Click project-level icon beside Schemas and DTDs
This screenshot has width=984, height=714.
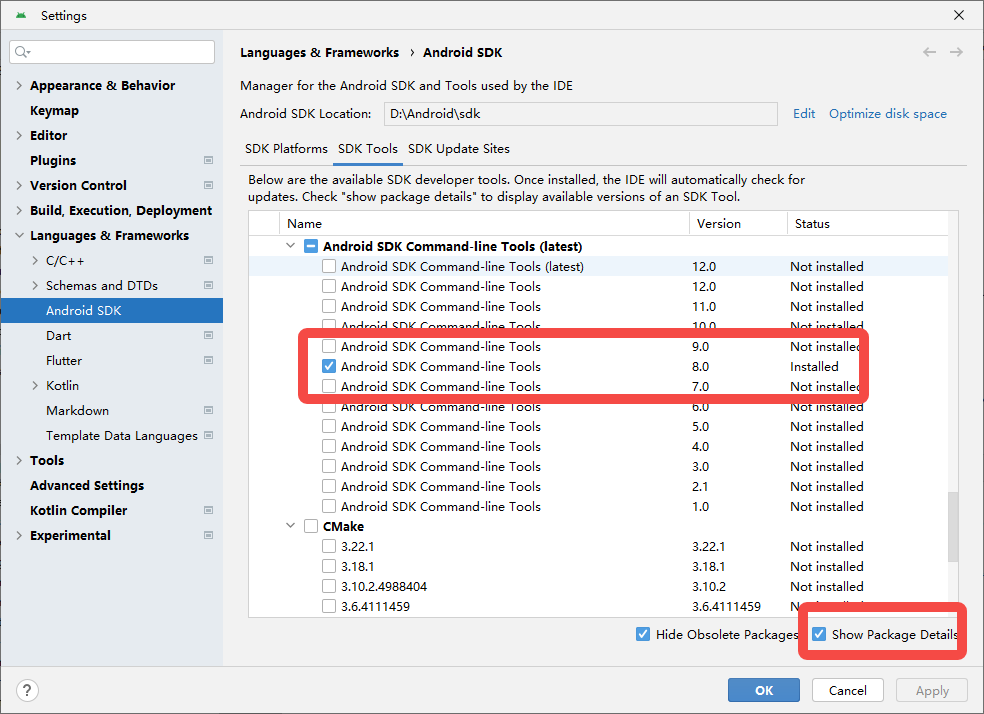208,285
